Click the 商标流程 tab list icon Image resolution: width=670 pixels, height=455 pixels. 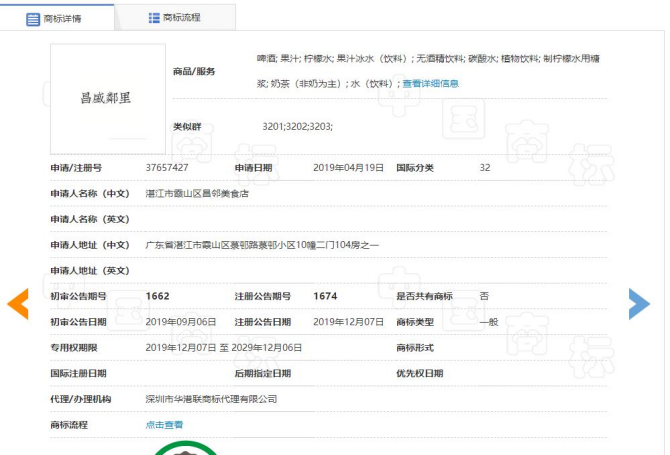[x=154, y=18]
